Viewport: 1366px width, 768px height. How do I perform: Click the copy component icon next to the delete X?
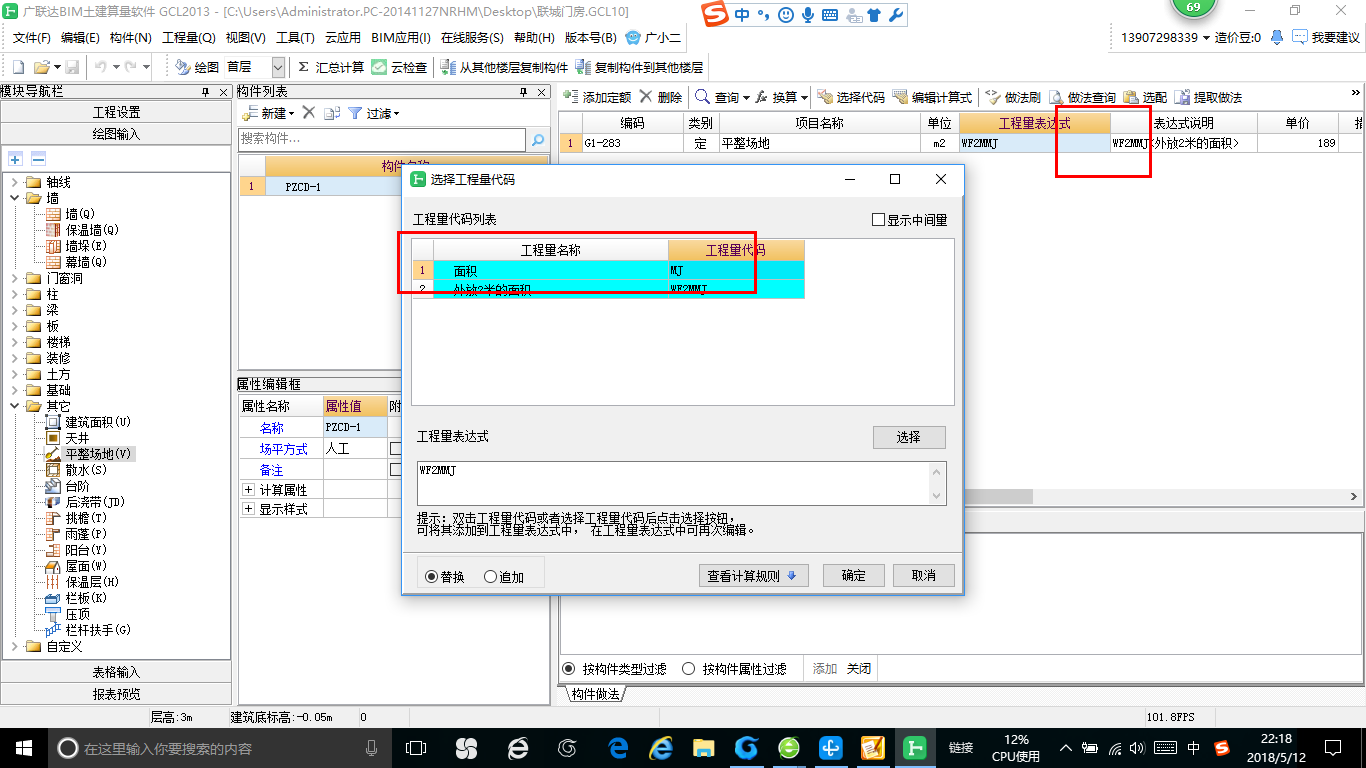(331, 113)
